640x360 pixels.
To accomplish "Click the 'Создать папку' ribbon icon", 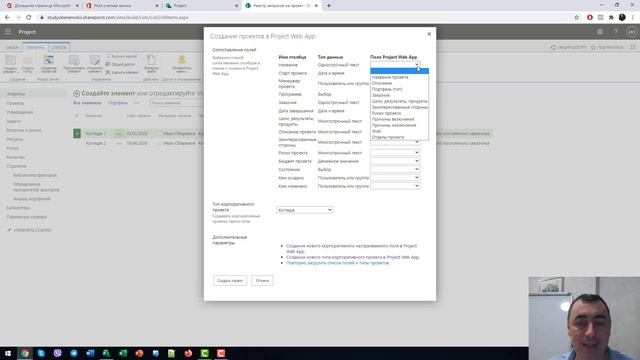I will coord(28,64).
